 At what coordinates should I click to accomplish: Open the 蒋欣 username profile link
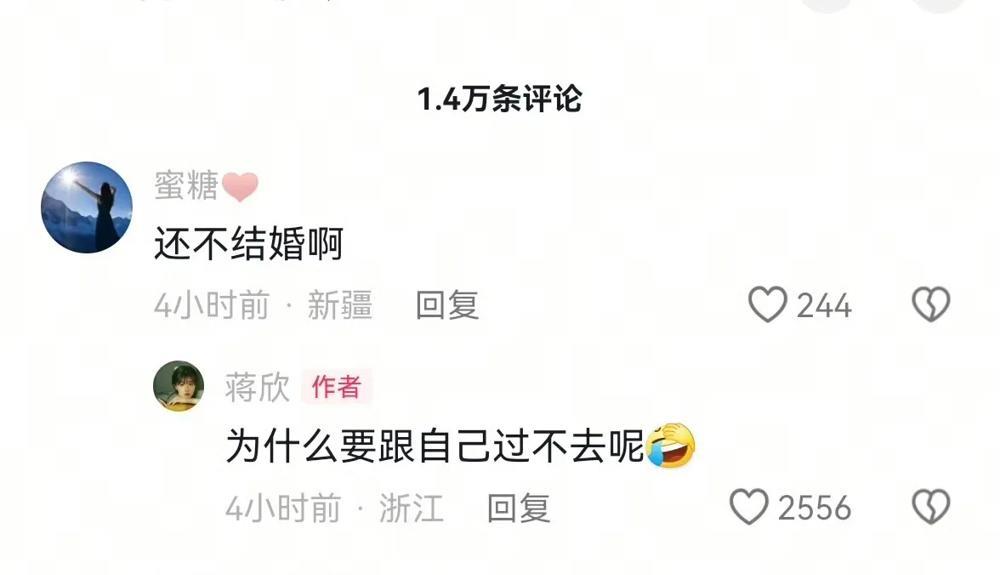(x=257, y=387)
